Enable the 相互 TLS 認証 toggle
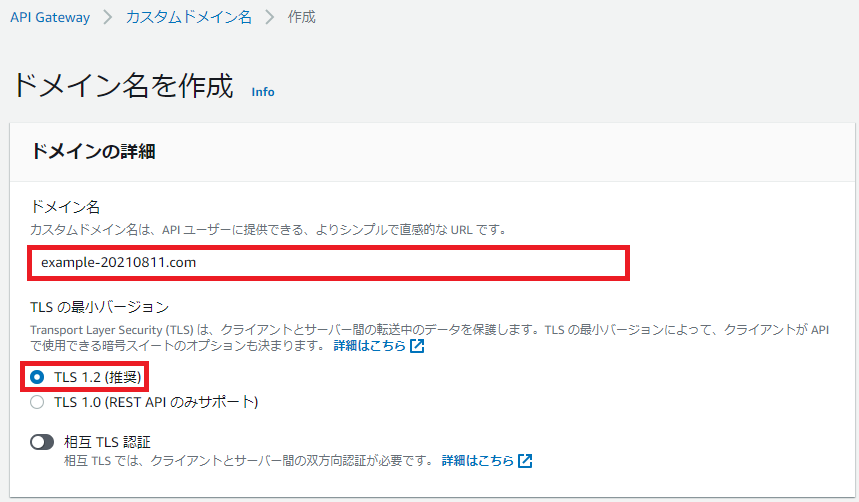 [x=42, y=442]
